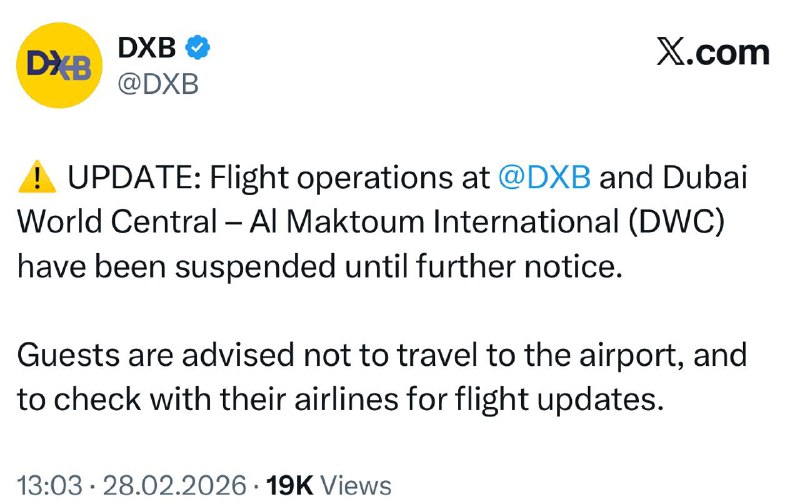Click the X logo in the top right
The height and width of the screenshot is (504, 800).
pyautogui.click(x=671, y=52)
